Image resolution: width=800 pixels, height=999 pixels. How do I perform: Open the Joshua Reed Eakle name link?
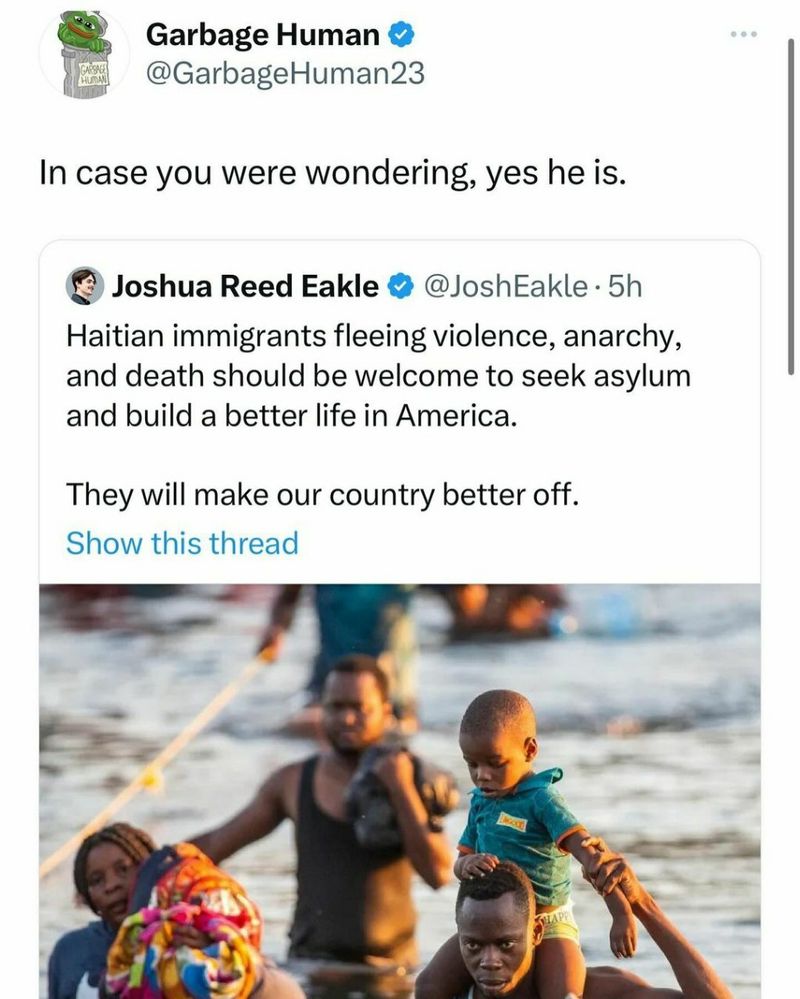pyautogui.click(x=245, y=286)
